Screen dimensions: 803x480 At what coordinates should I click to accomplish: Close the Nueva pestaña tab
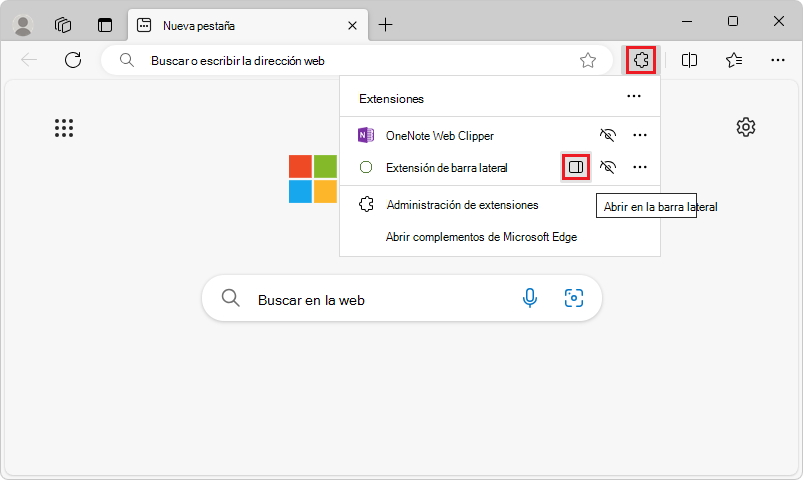point(352,26)
